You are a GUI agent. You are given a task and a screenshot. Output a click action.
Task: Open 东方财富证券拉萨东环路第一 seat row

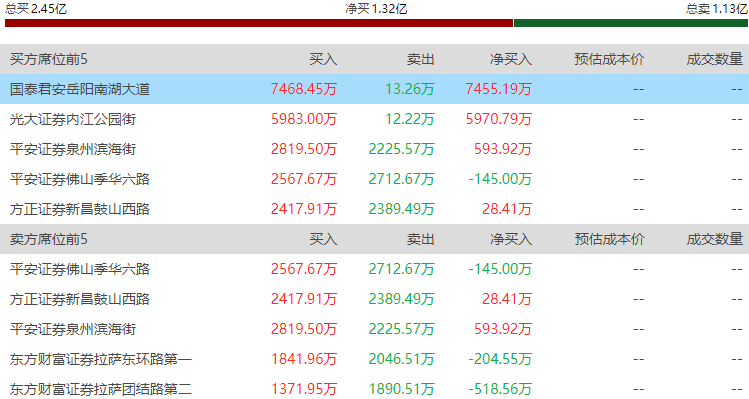(x=374, y=359)
